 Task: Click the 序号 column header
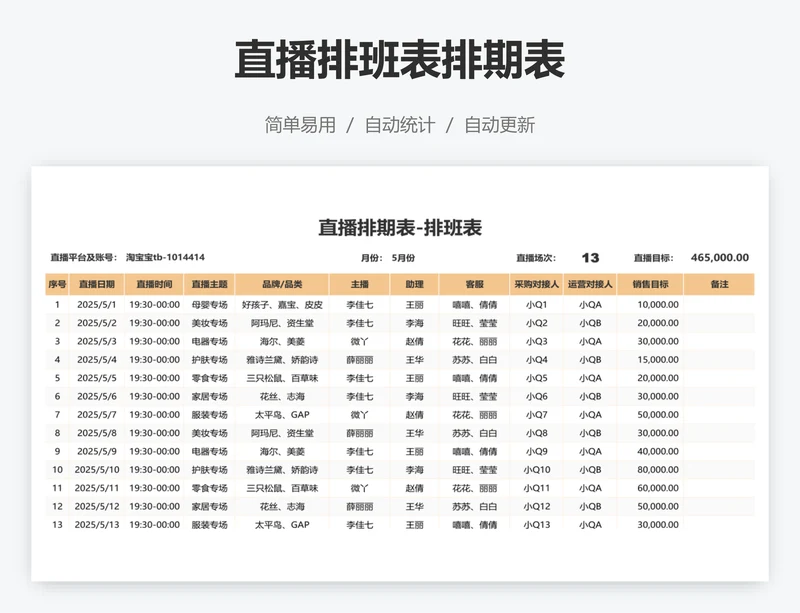point(57,284)
